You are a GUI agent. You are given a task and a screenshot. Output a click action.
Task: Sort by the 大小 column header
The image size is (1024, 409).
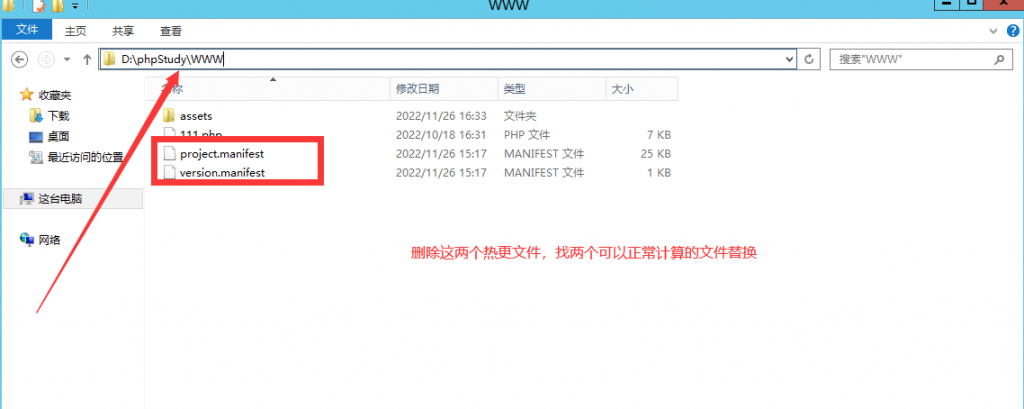tap(642, 90)
